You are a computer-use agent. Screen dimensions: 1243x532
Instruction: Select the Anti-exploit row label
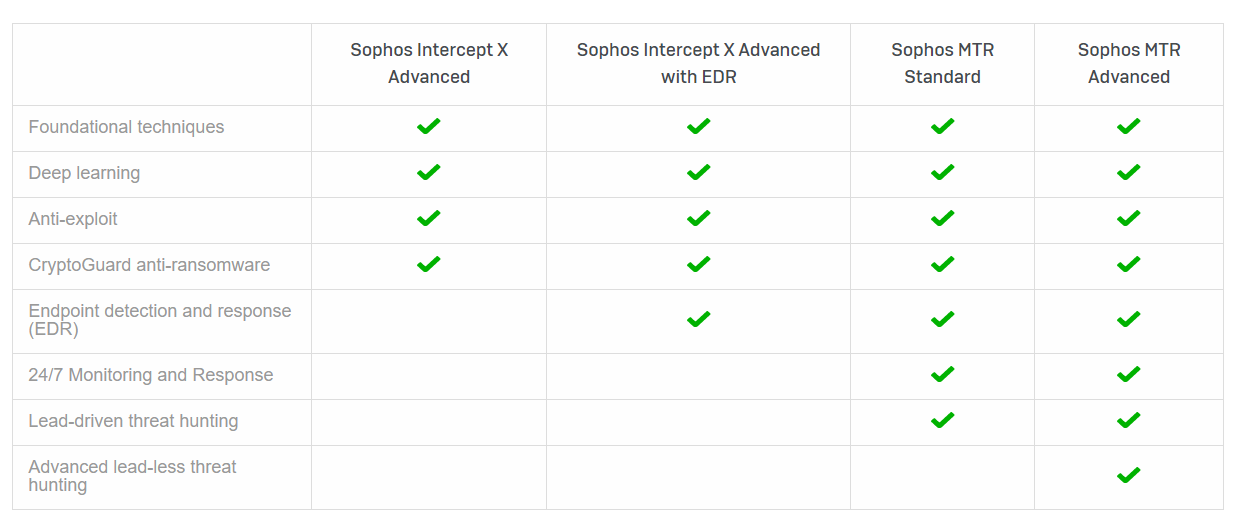[73, 219]
